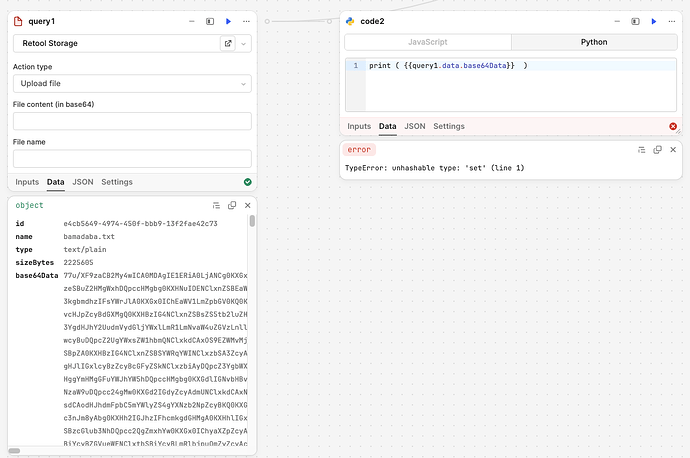Switch query1 to the JSON tab
The height and width of the screenshot is (458, 690).
pyautogui.click(x=83, y=182)
